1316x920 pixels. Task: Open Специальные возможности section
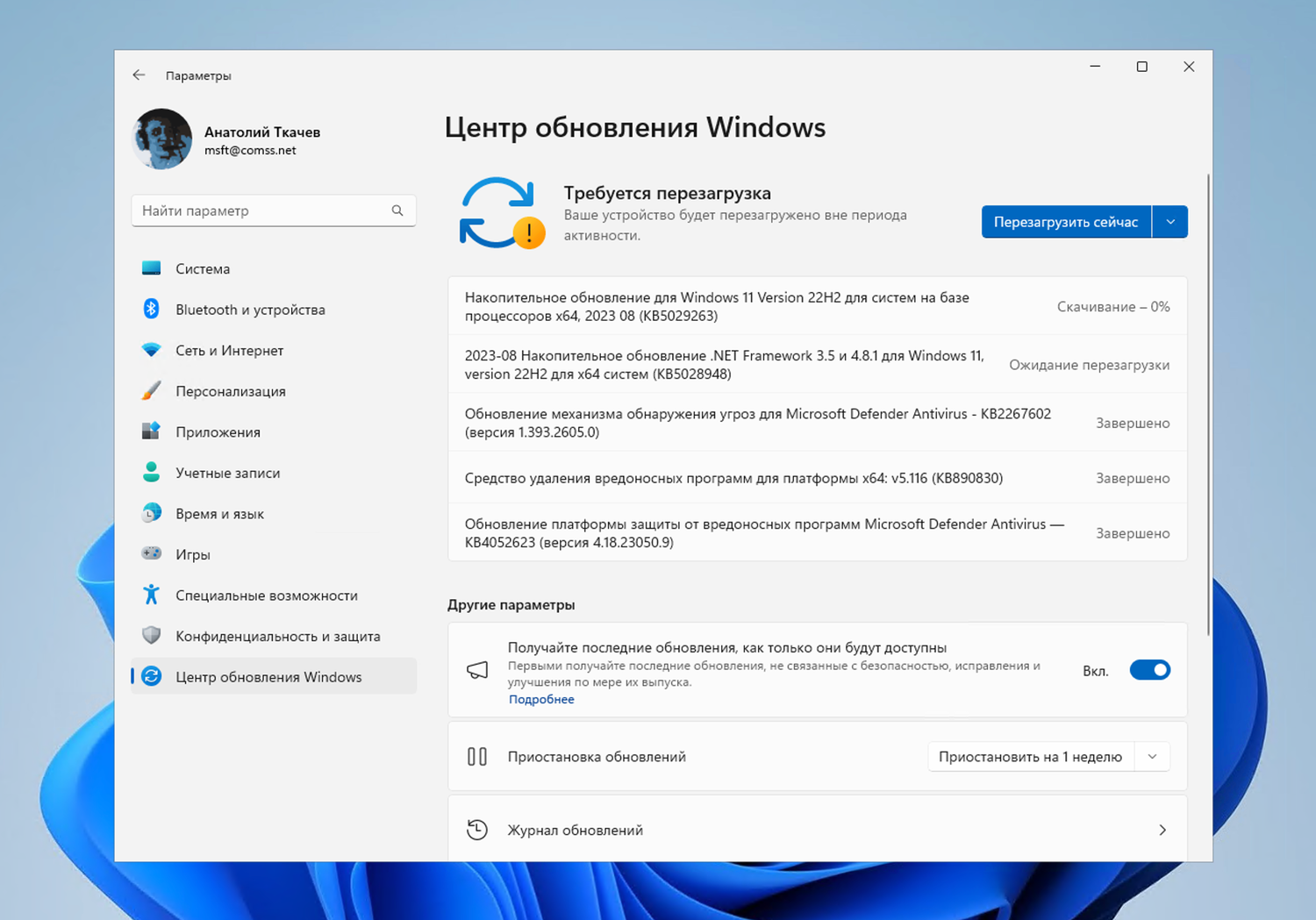point(274,595)
